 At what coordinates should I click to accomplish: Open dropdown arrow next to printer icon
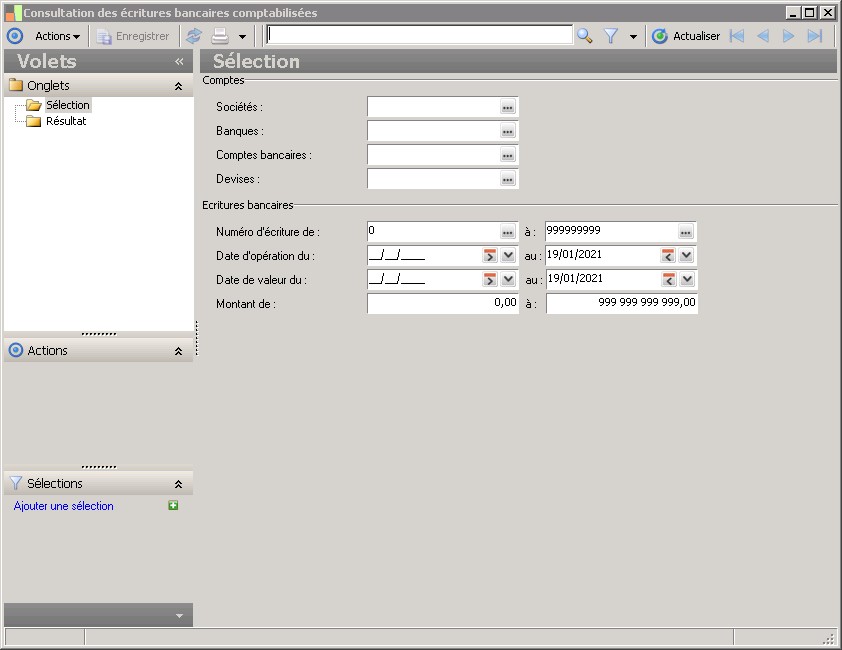[242, 36]
